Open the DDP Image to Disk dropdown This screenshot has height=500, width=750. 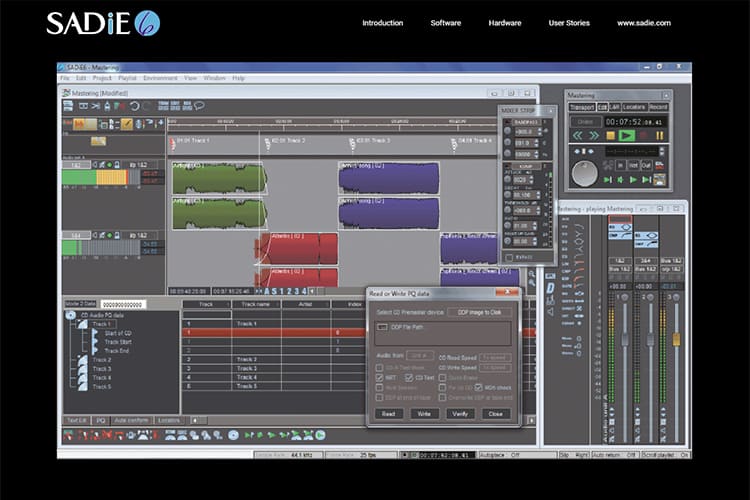pyautogui.click(x=479, y=312)
